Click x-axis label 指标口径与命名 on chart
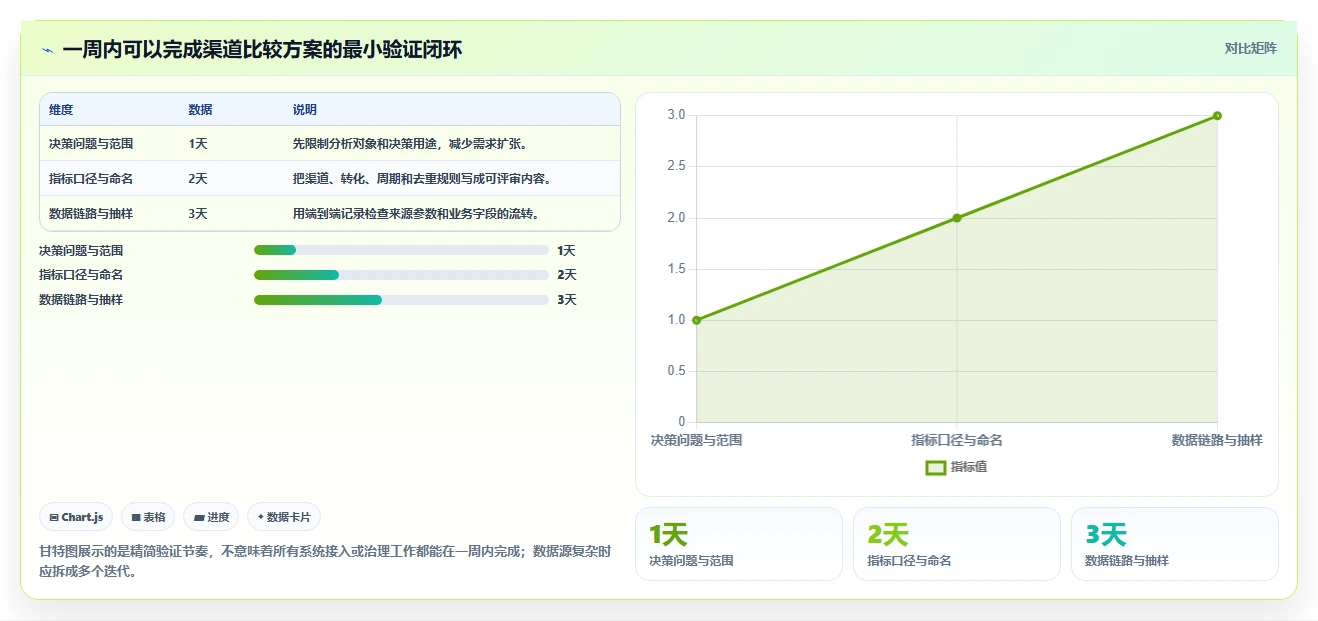1318x621 pixels. (x=957, y=440)
